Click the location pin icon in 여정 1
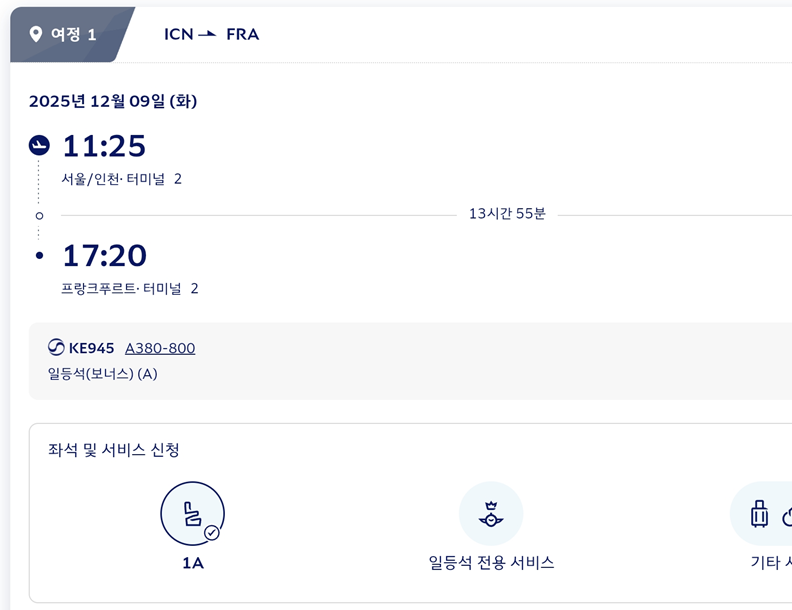The width and height of the screenshot is (792, 610). click(x=36, y=35)
